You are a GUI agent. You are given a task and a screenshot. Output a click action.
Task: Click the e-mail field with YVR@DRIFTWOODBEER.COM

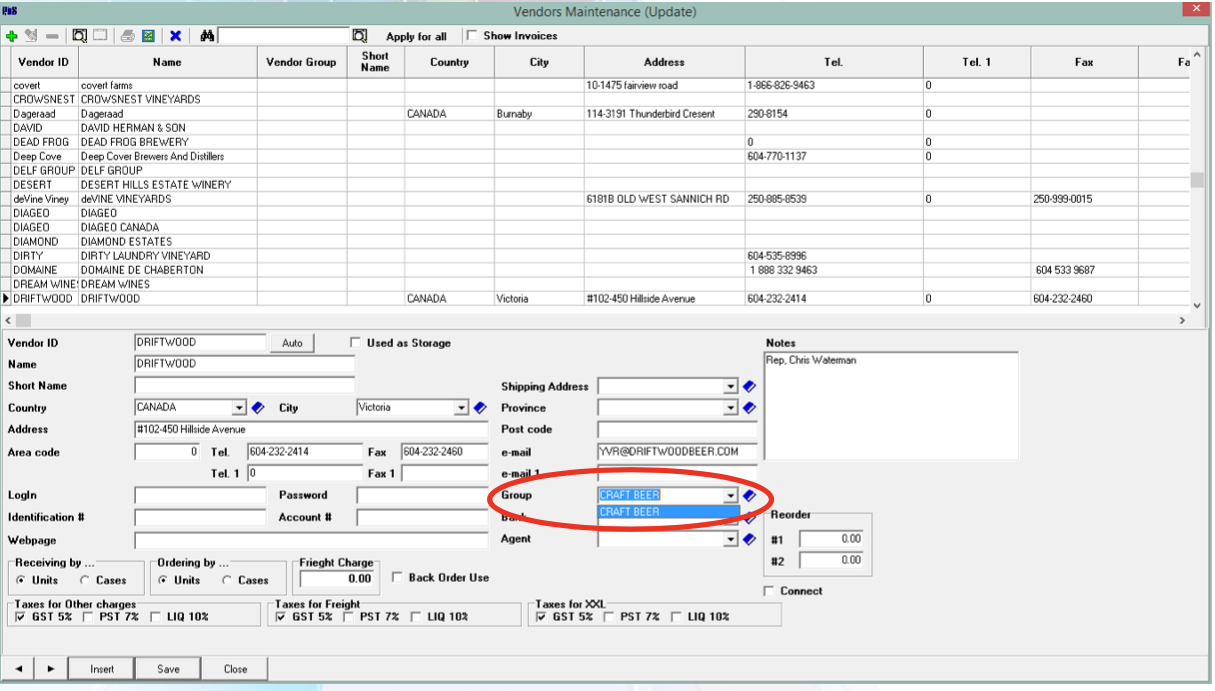(677, 452)
